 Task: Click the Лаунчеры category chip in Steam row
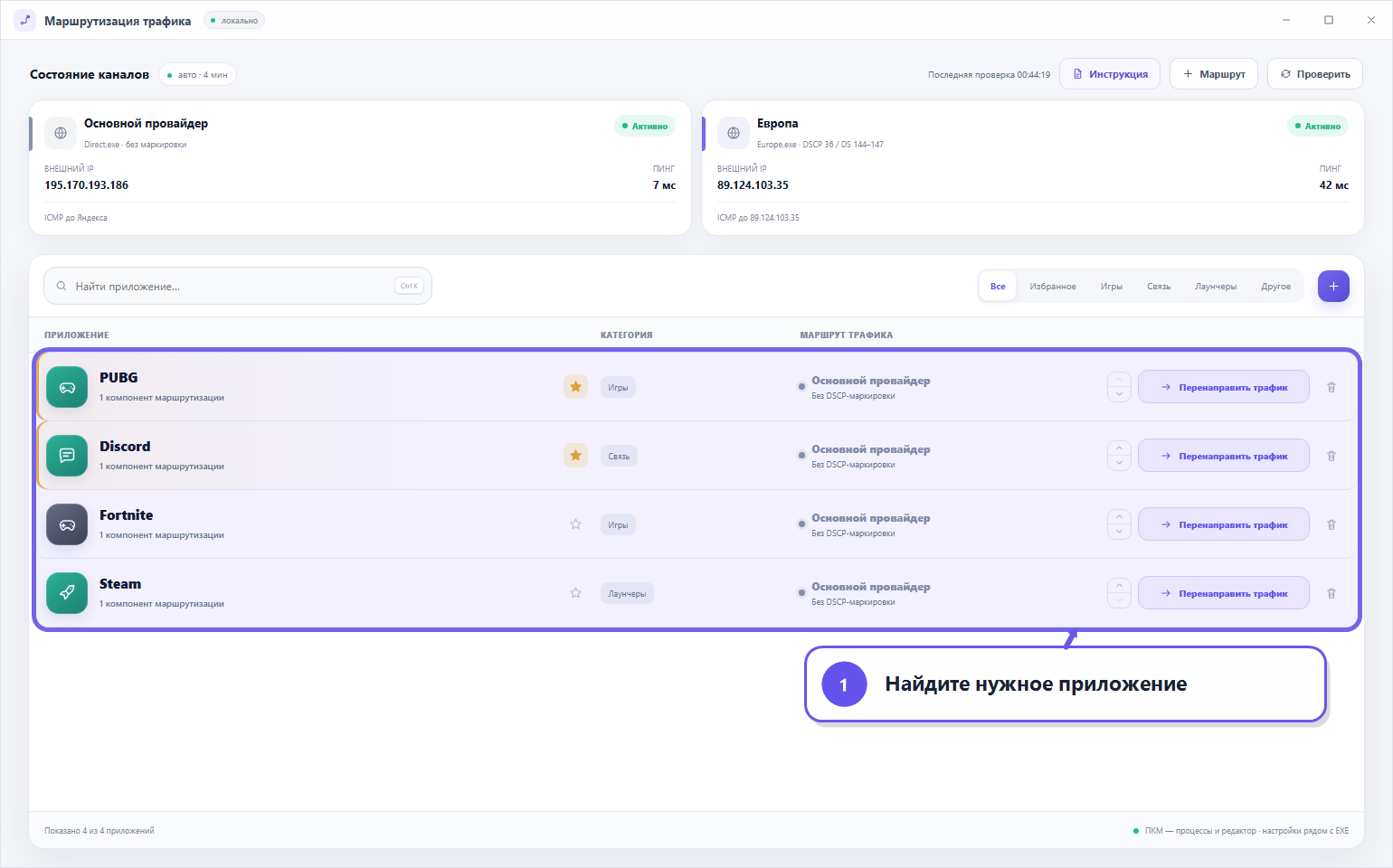point(627,593)
